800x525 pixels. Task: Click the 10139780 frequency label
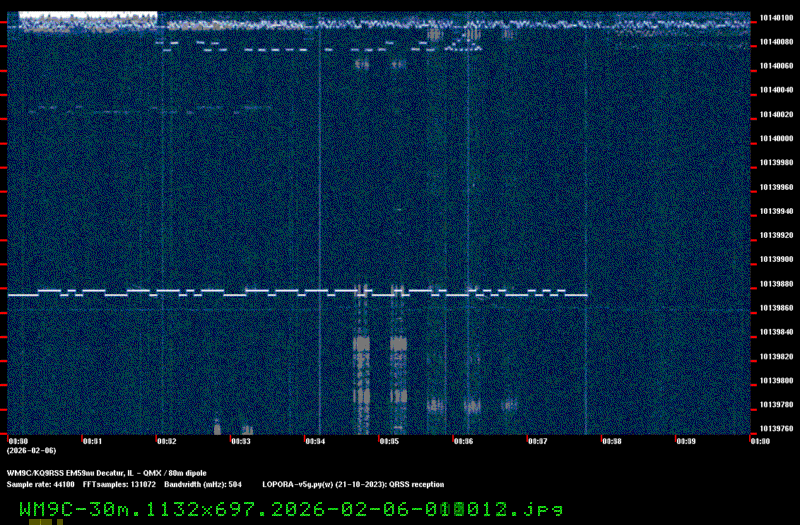777,405
